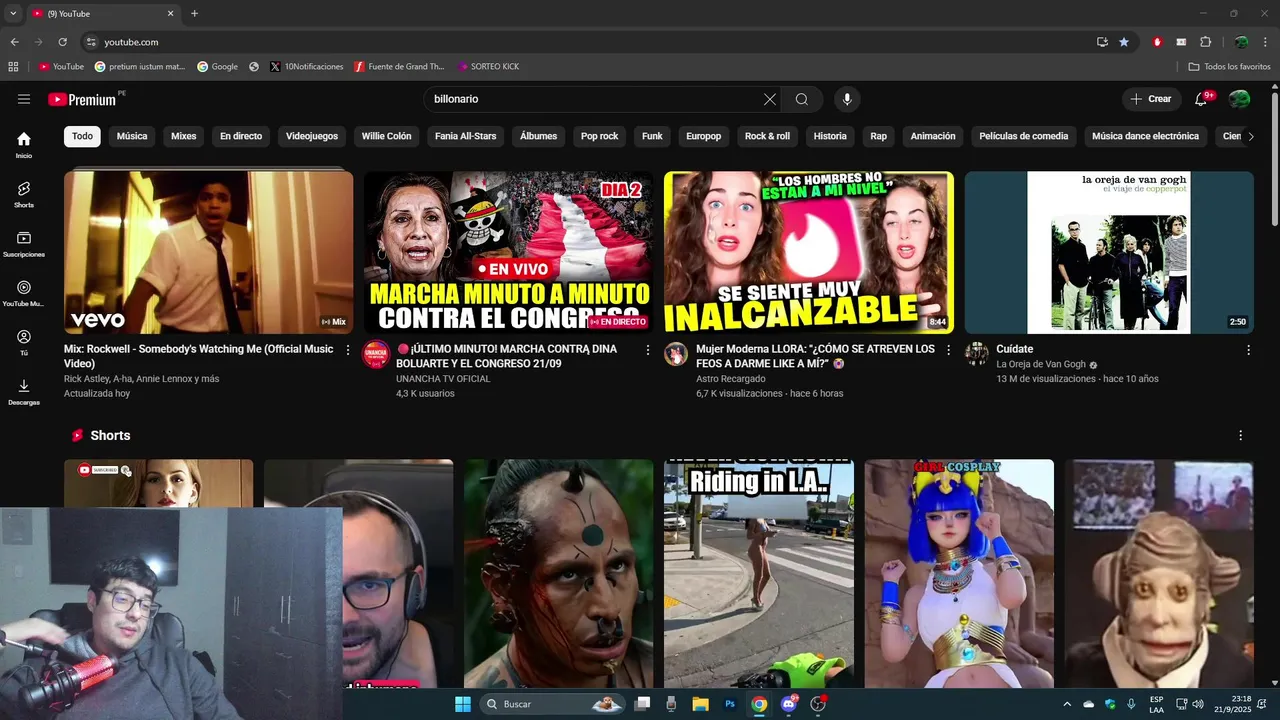Click UNANCHA TV channel avatar
Screen dimensions: 1280x720
(376, 354)
